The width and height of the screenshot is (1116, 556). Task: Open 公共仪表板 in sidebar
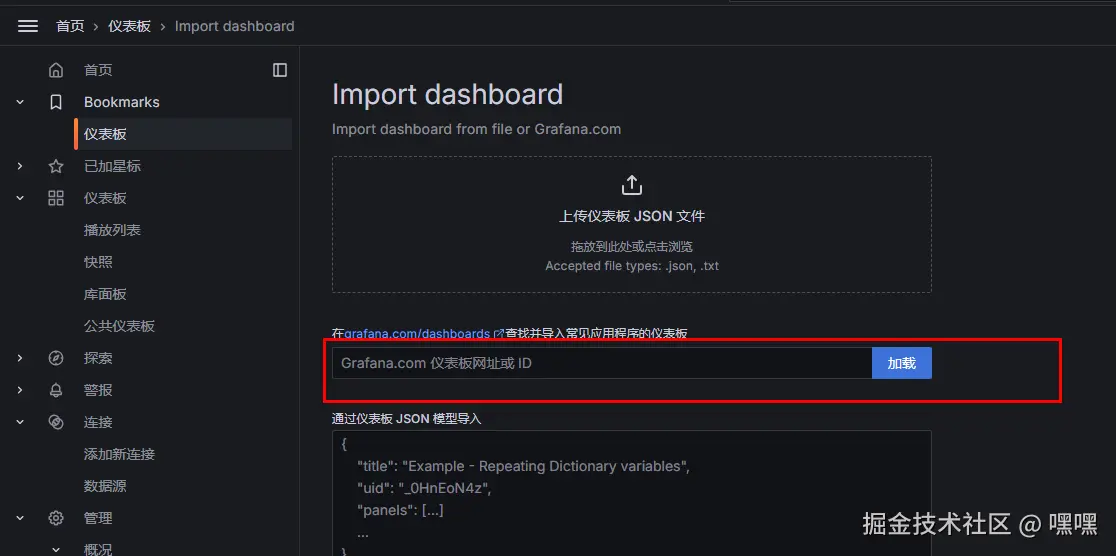120,326
